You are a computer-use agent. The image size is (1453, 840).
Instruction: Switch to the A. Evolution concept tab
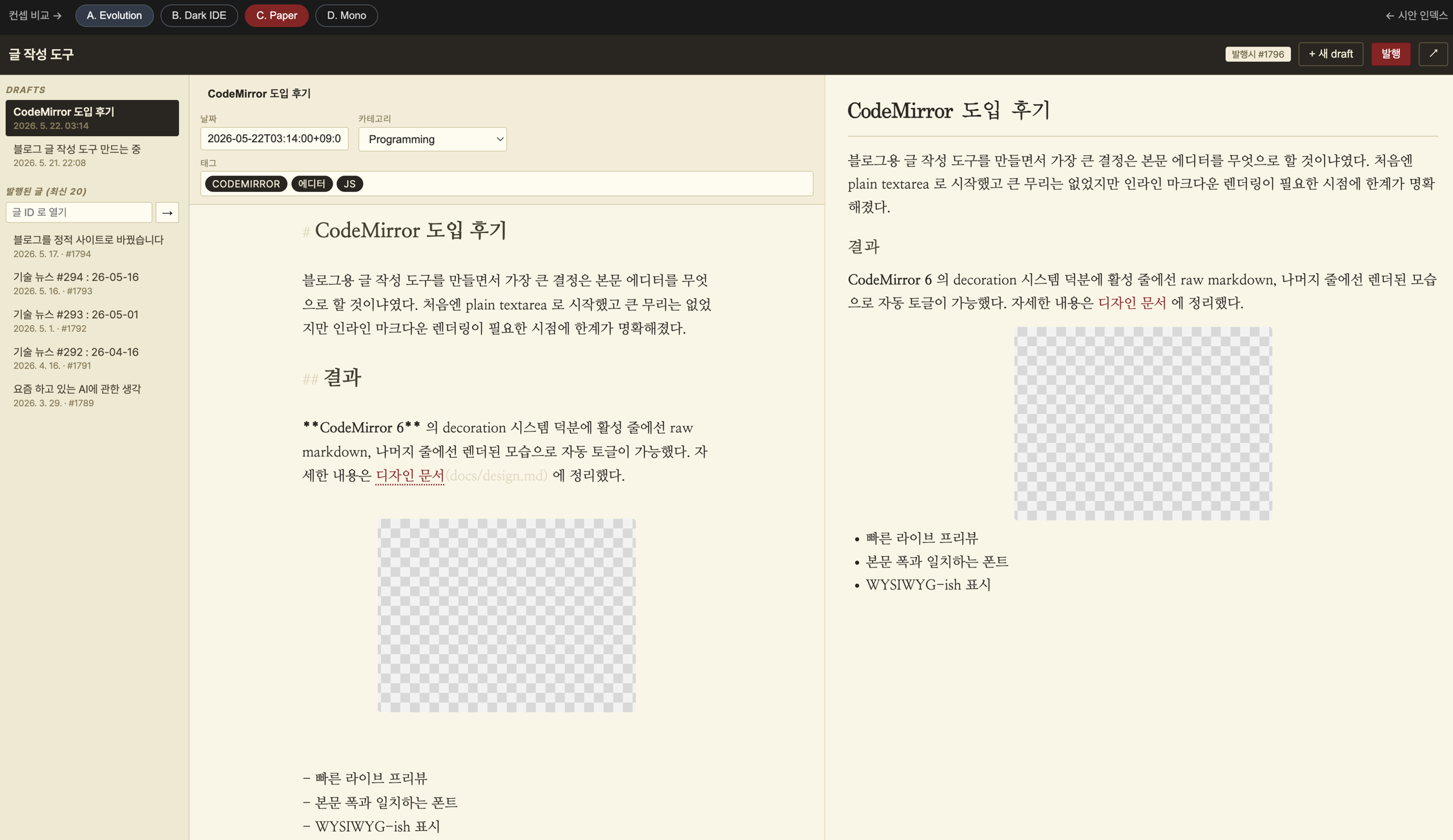pyautogui.click(x=114, y=15)
